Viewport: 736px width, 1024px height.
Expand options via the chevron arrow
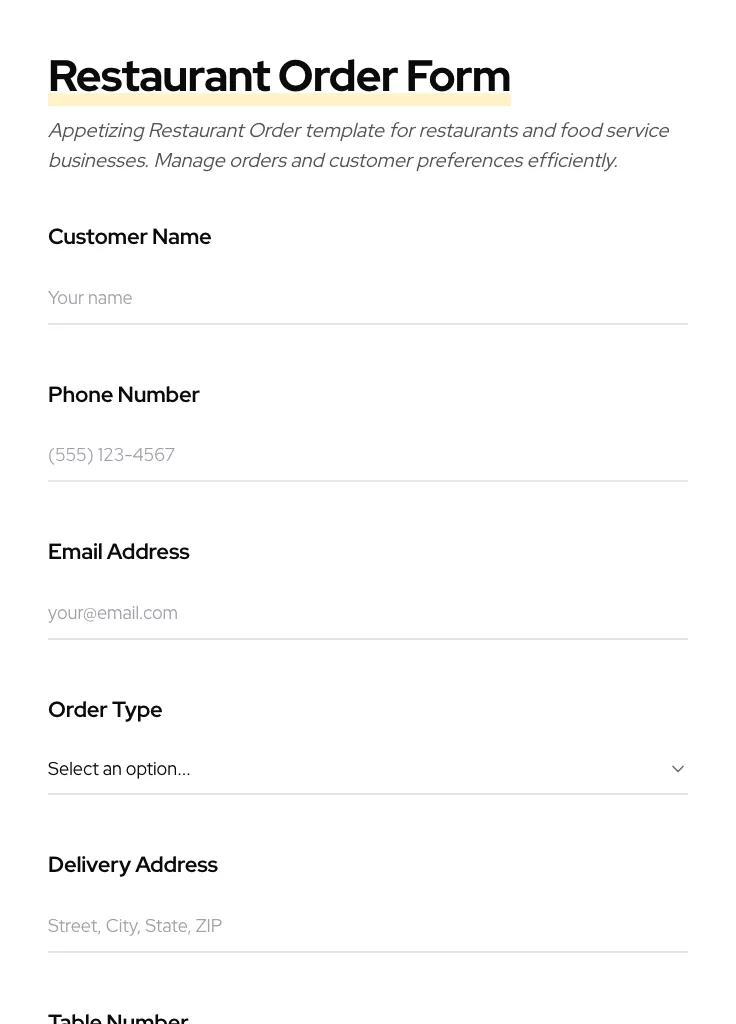[x=677, y=769]
